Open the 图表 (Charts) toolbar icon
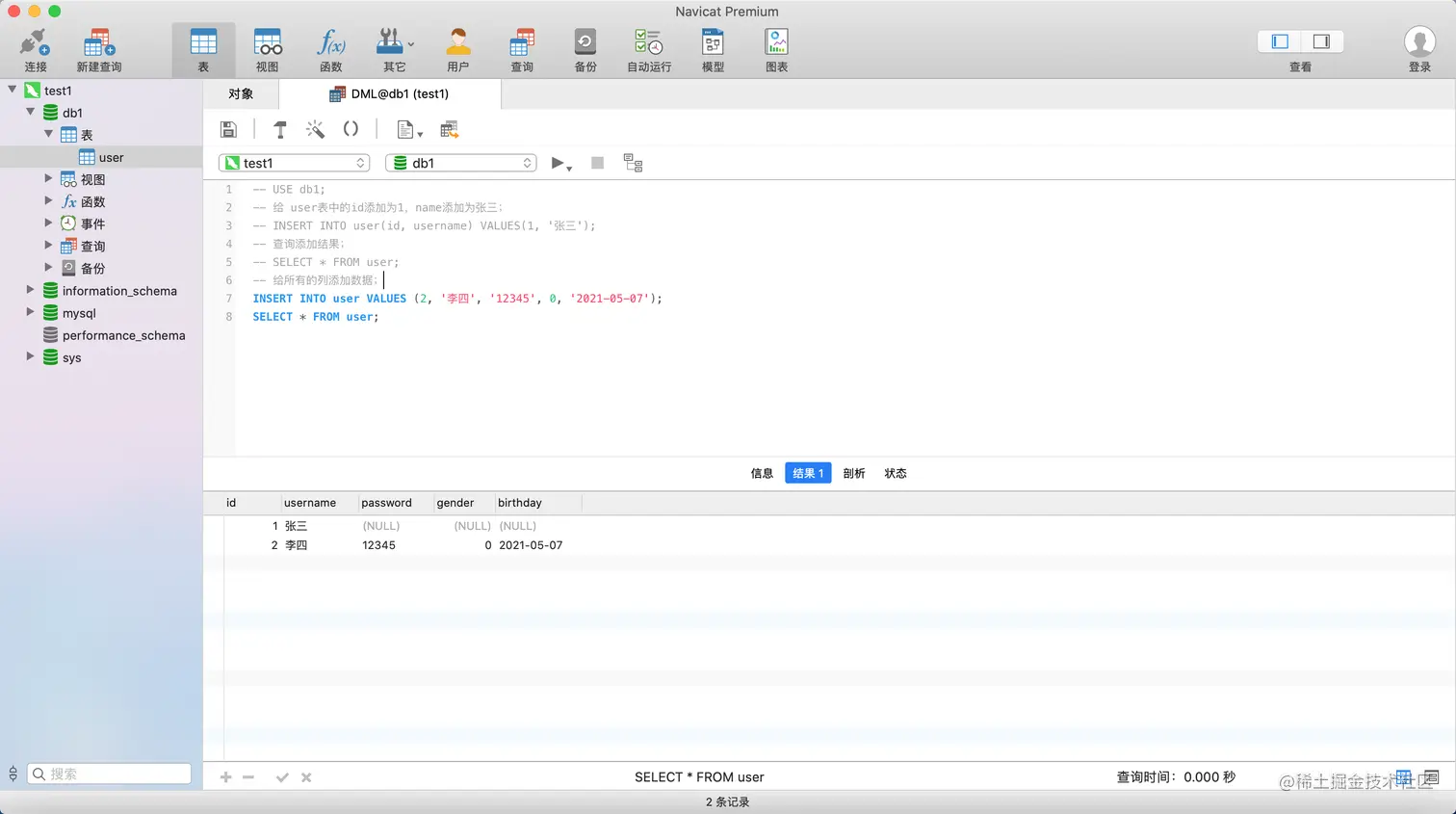Image resolution: width=1456 pixels, height=814 pixels. click(x=776, y=43)
